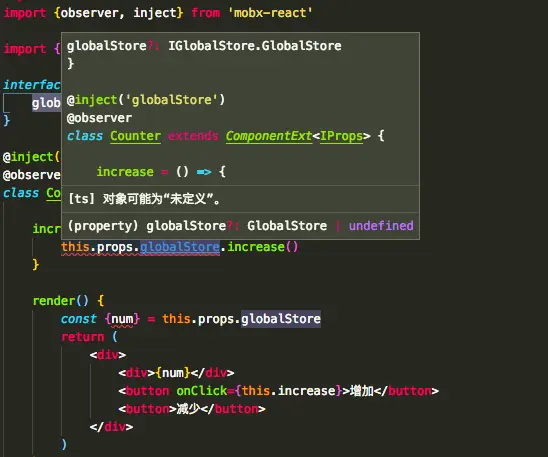Click IGlobalStore.GlobalStore type in tooltip
This screenshot has height=457, width=548.
(255, 46)
